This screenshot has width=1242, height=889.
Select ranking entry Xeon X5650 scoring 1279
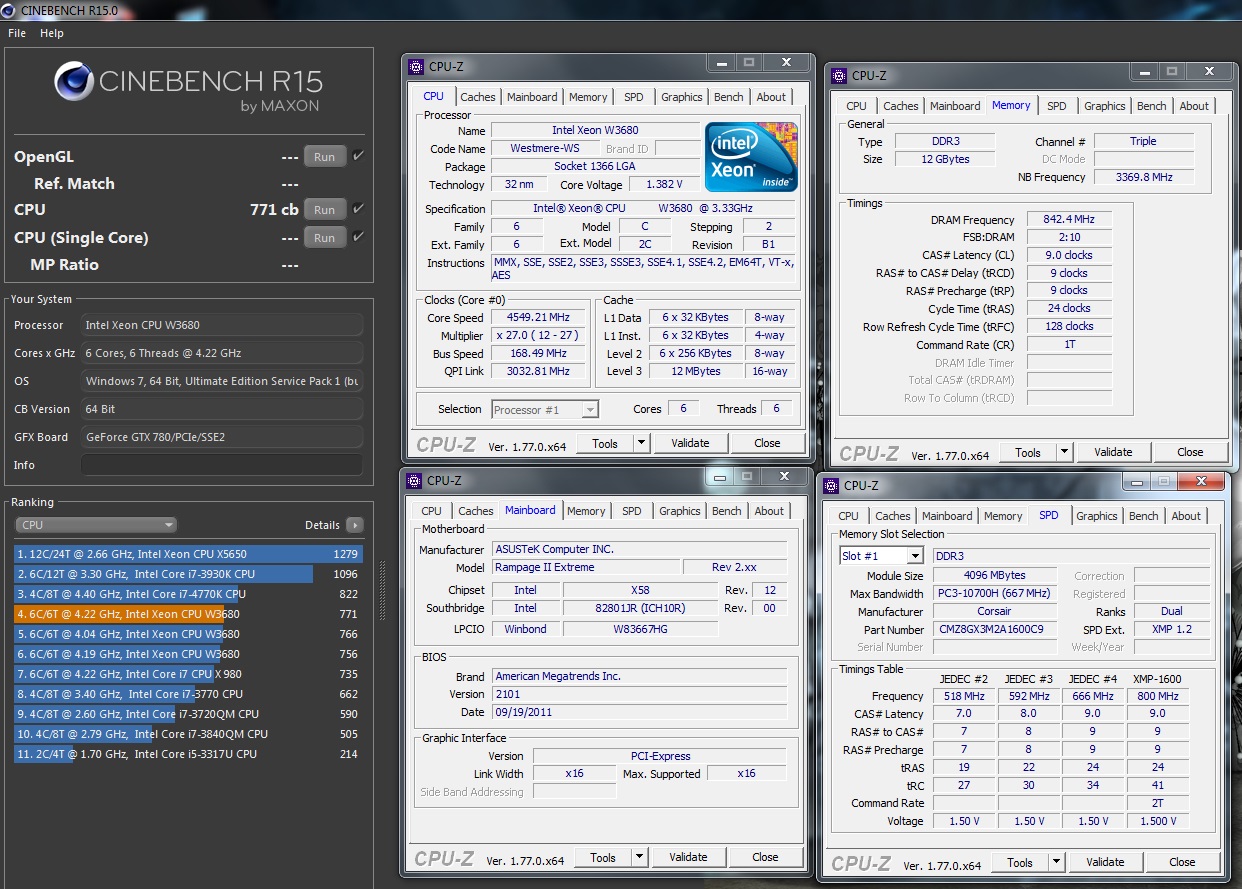188,554
